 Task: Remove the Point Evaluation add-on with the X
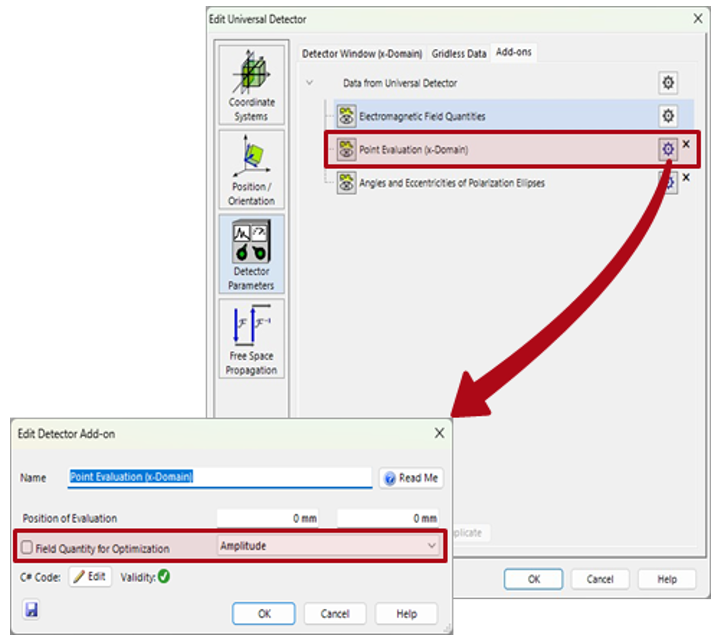click(x=686, y=145)
